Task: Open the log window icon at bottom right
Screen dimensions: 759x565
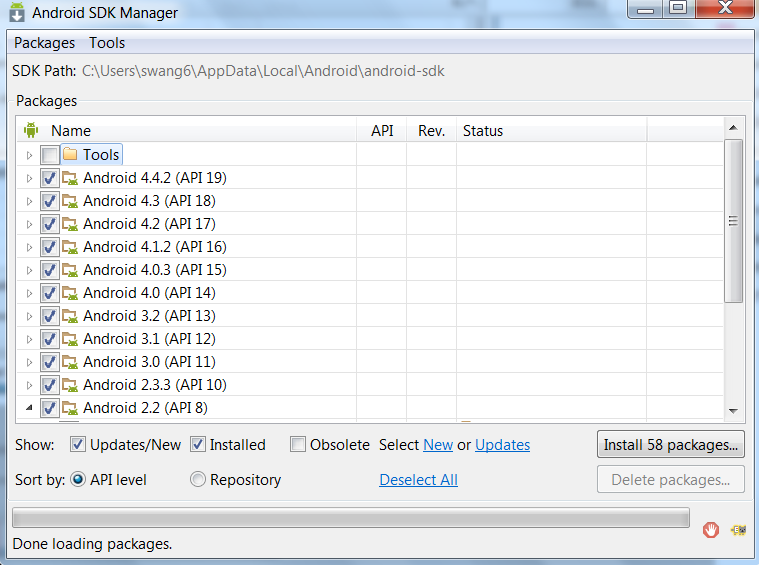Action: coord(738,530)
